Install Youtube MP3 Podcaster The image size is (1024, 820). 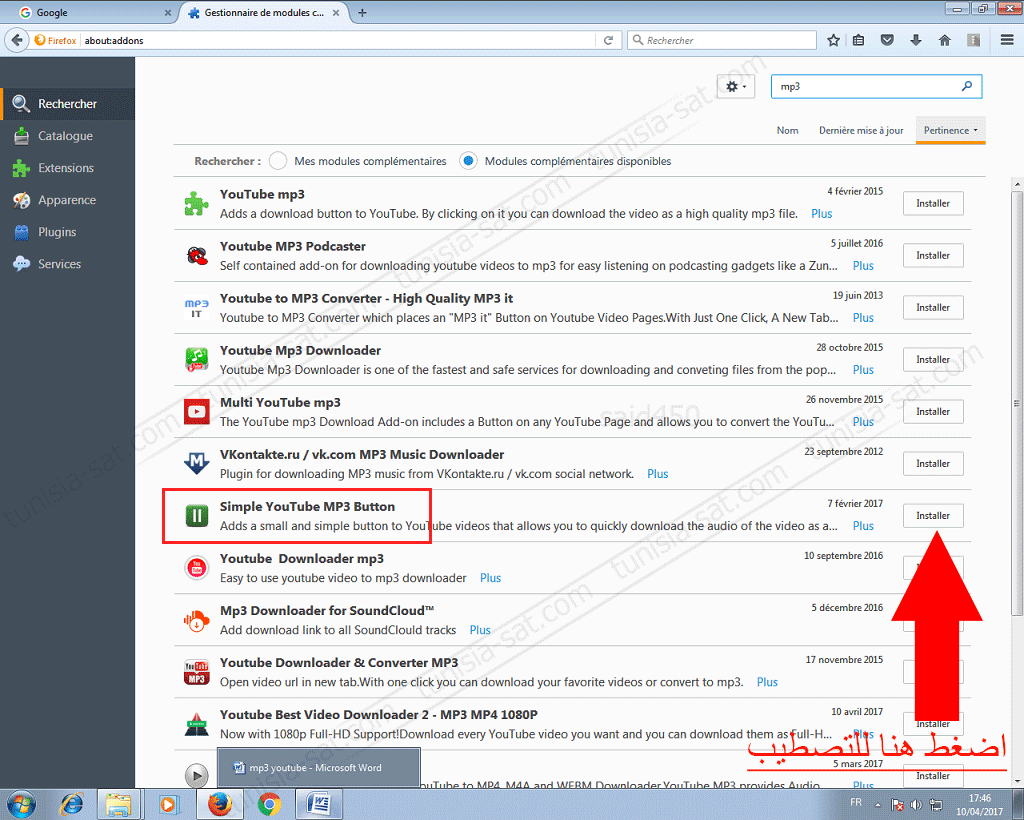933,255
